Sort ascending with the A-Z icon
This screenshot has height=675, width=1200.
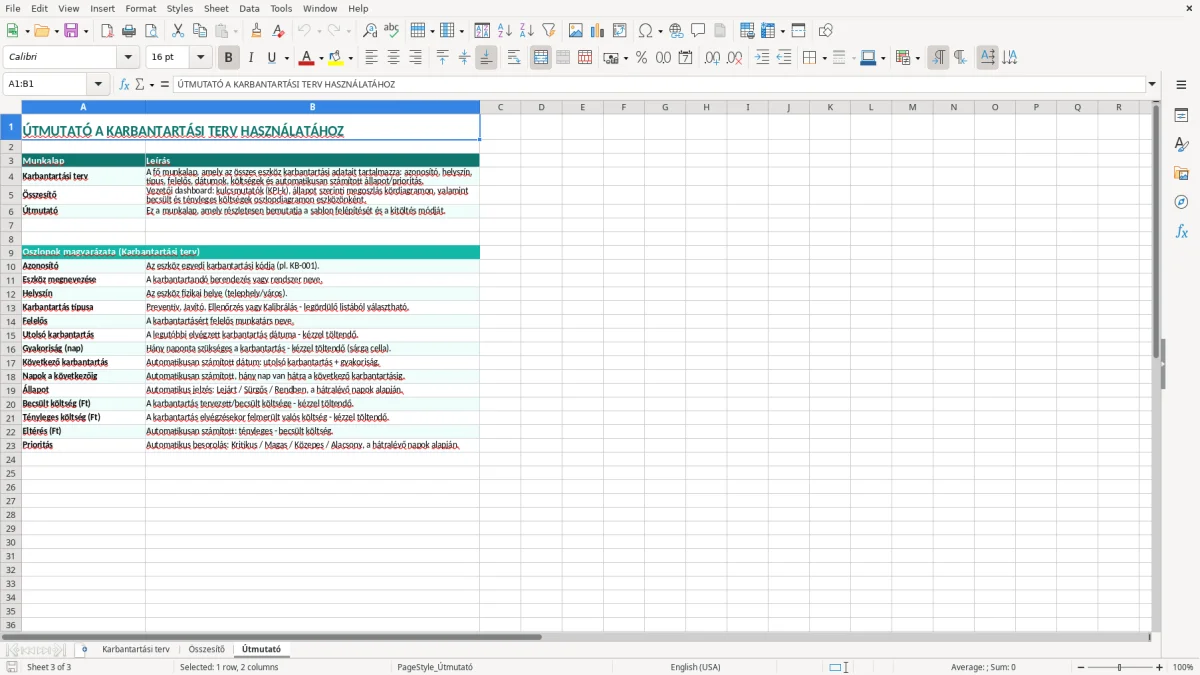tap(505, 31)
